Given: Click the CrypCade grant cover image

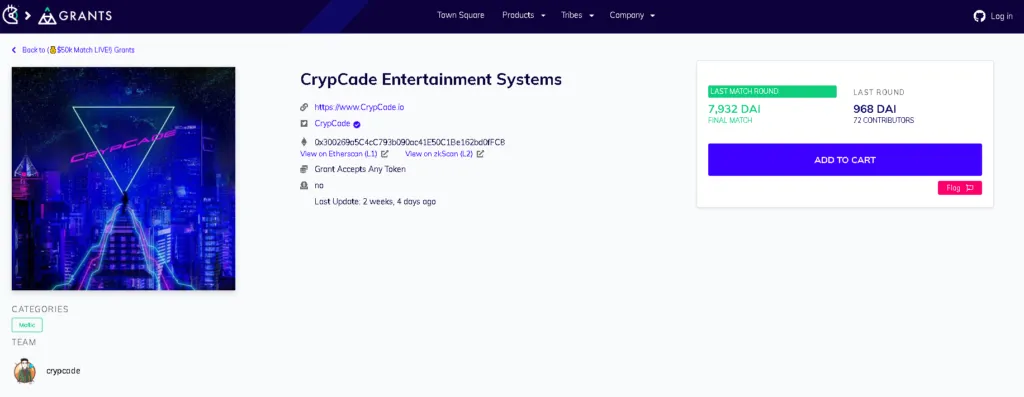Looking at the screenshot, I should pyautogui.click(x=123, y=178).
